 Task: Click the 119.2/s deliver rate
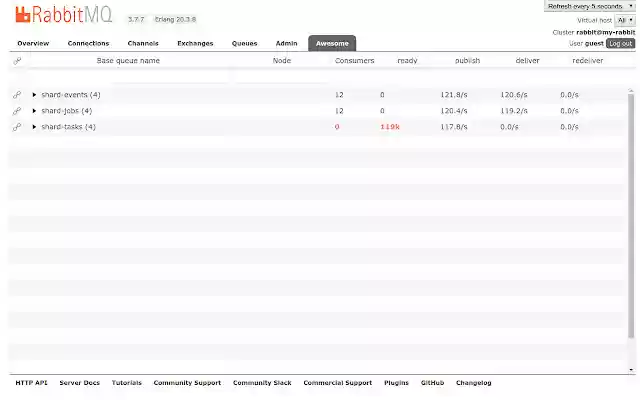(x=513, y=111)
